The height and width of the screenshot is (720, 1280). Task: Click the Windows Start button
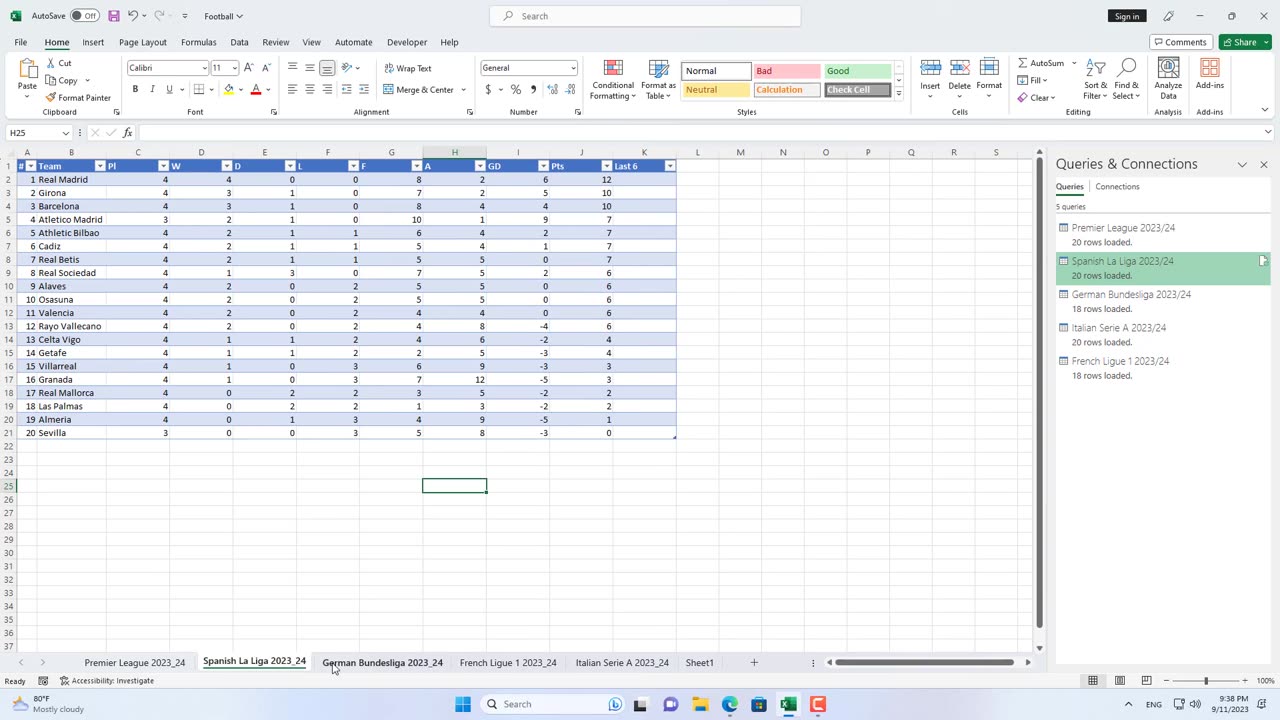tap(463, 704)
